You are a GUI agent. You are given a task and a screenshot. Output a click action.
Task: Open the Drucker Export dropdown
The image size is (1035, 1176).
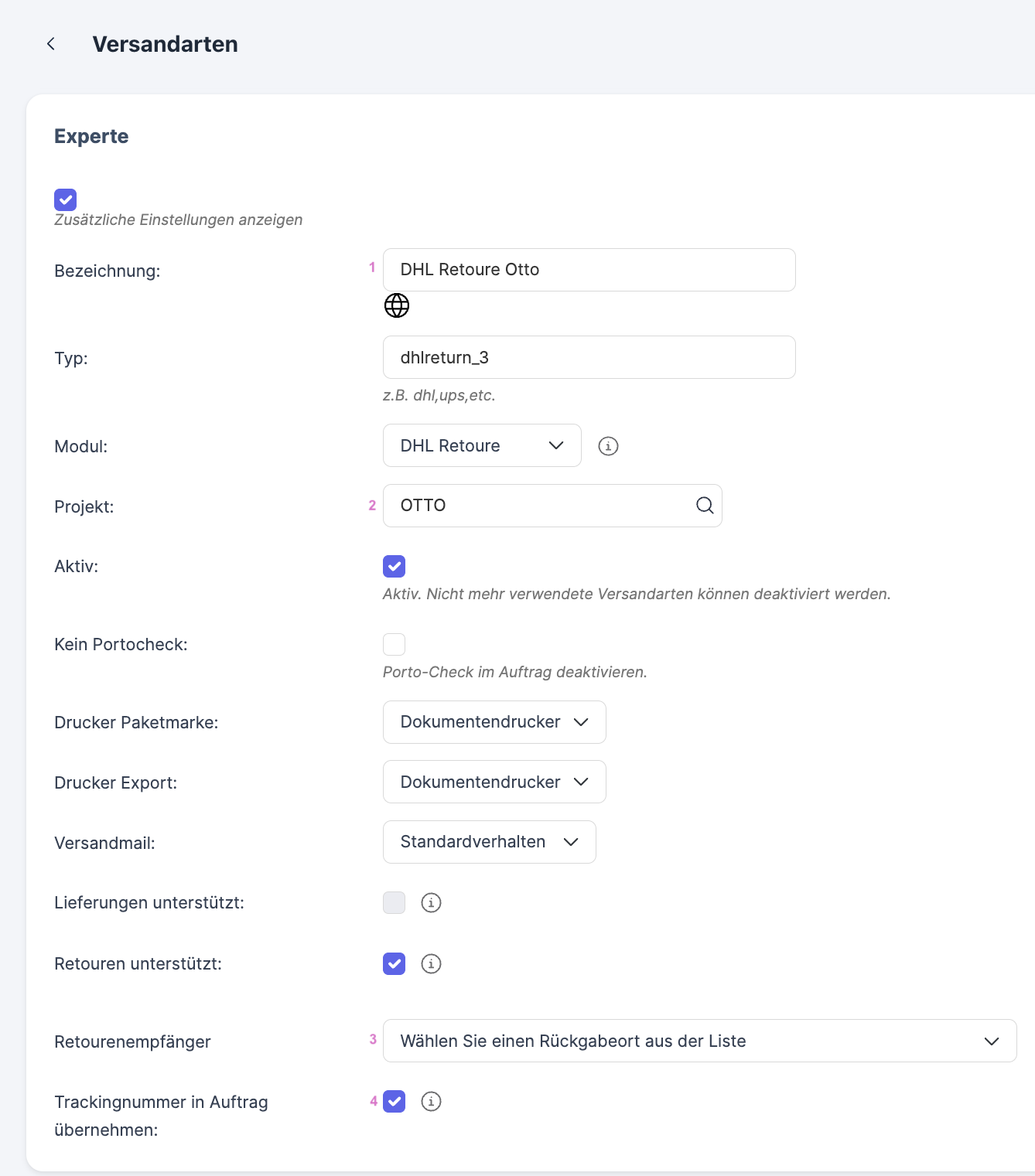pos(494,782)
